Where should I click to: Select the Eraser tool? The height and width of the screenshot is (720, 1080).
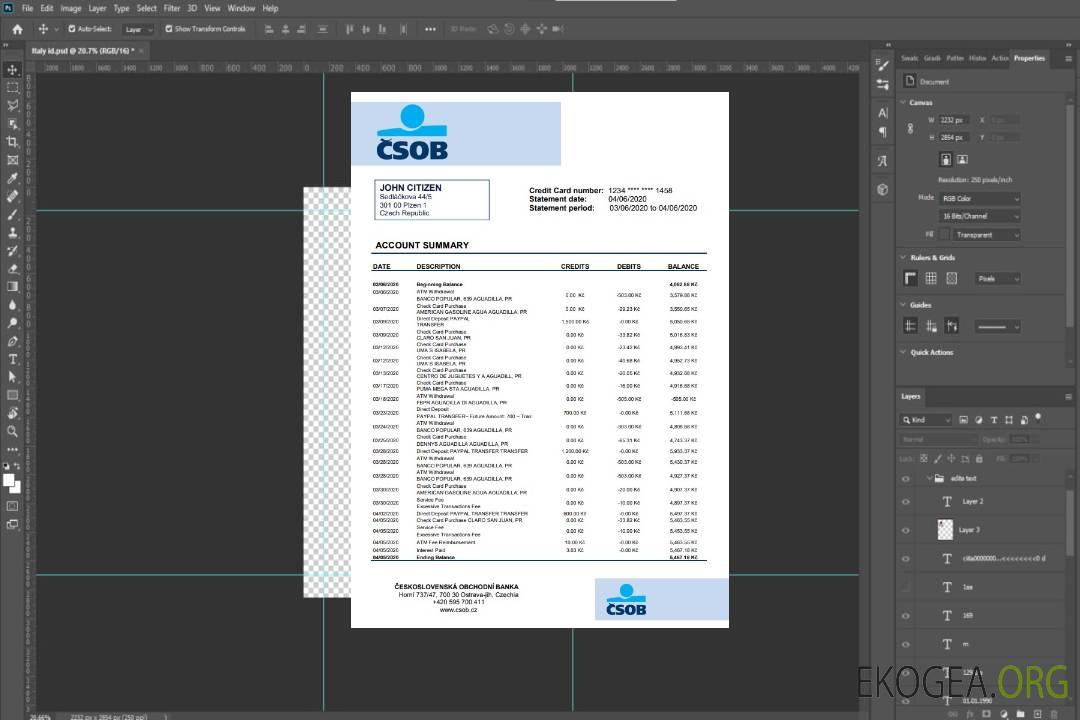13,268
